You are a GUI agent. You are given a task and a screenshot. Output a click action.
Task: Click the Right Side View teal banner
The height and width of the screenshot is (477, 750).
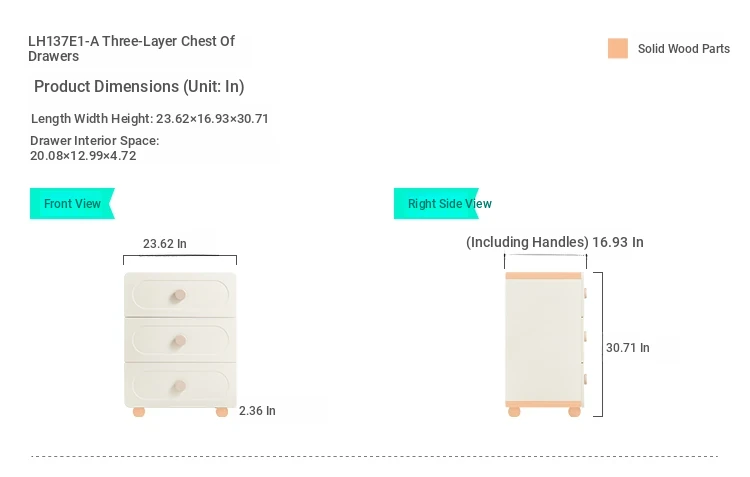tap(436, 203)
